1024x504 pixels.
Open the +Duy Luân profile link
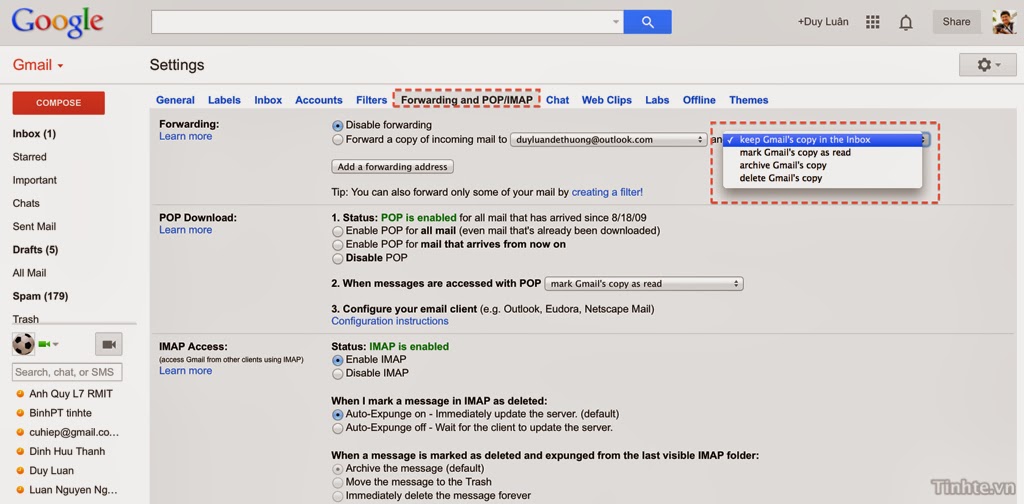click(x=823, y=22)
